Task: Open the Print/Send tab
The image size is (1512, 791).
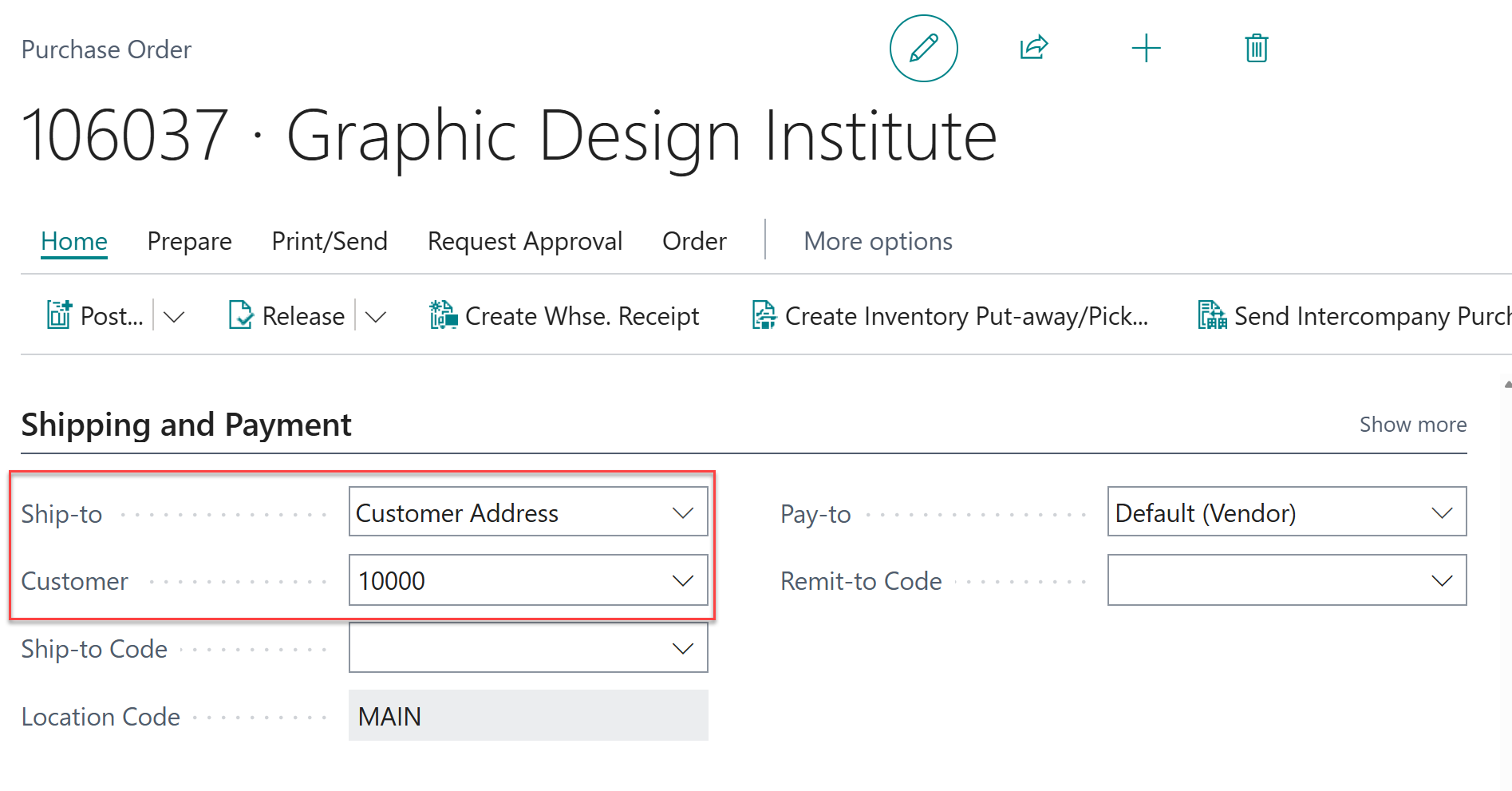Action: point(330,241)
